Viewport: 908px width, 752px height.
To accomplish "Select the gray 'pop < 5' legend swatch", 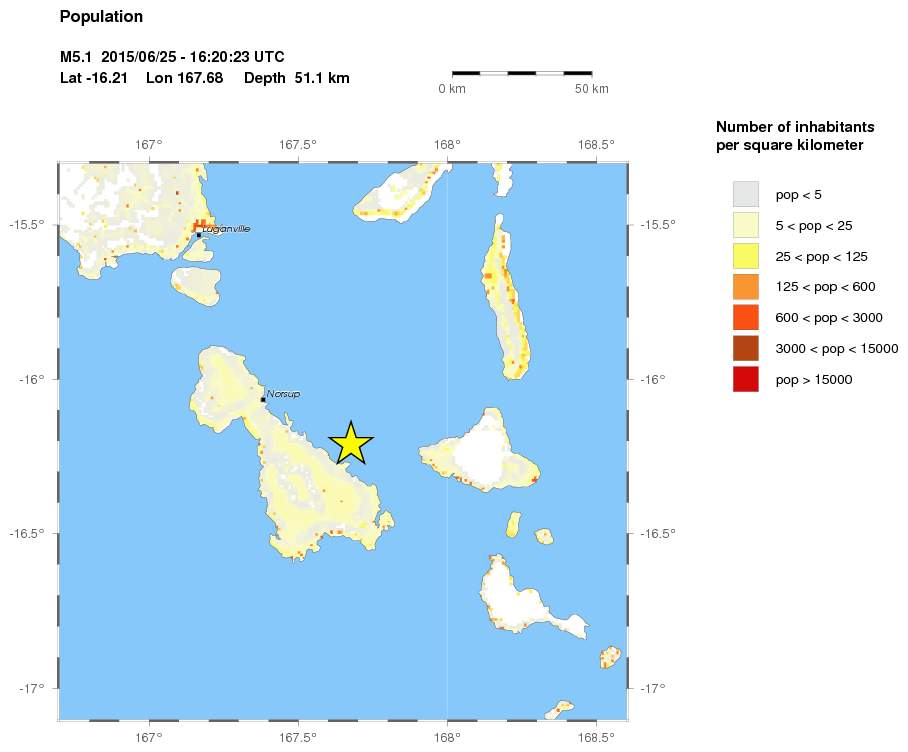I will coord(745,195).
